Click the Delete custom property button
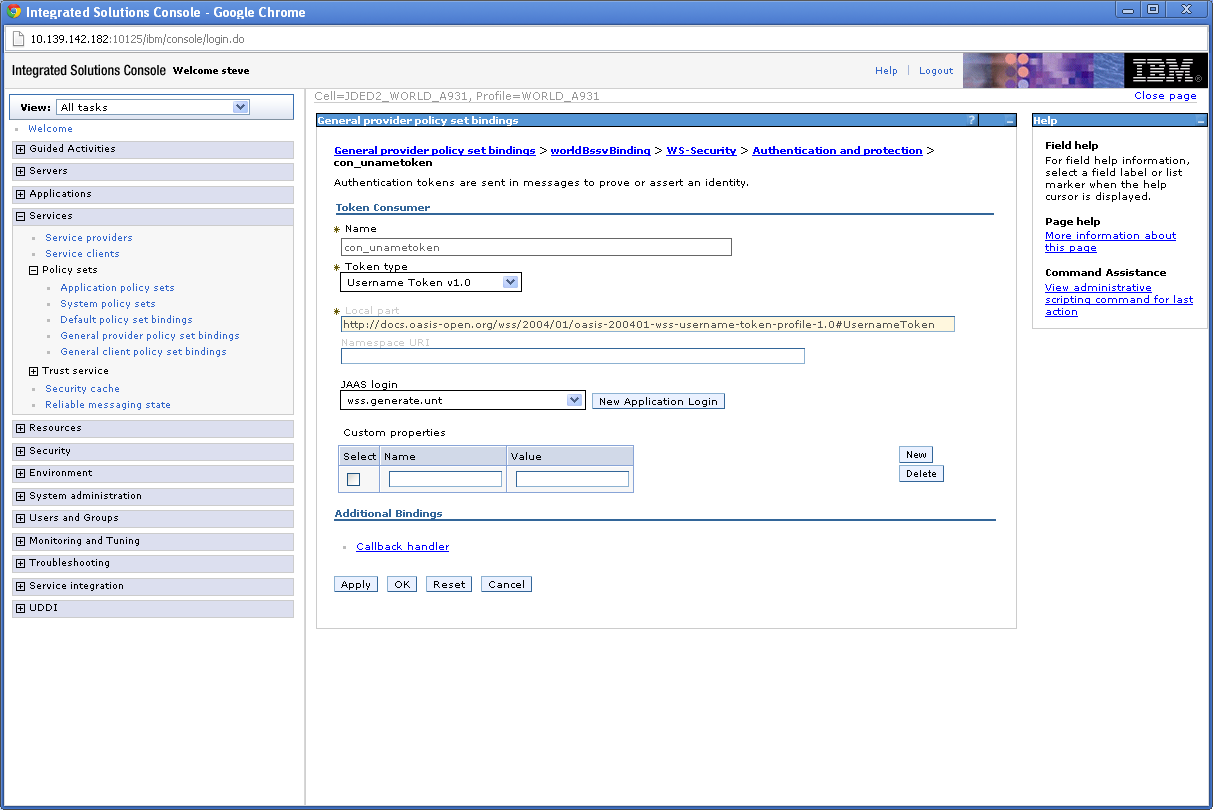Screen dimensions: 1213x810 (x=921, y=473)
